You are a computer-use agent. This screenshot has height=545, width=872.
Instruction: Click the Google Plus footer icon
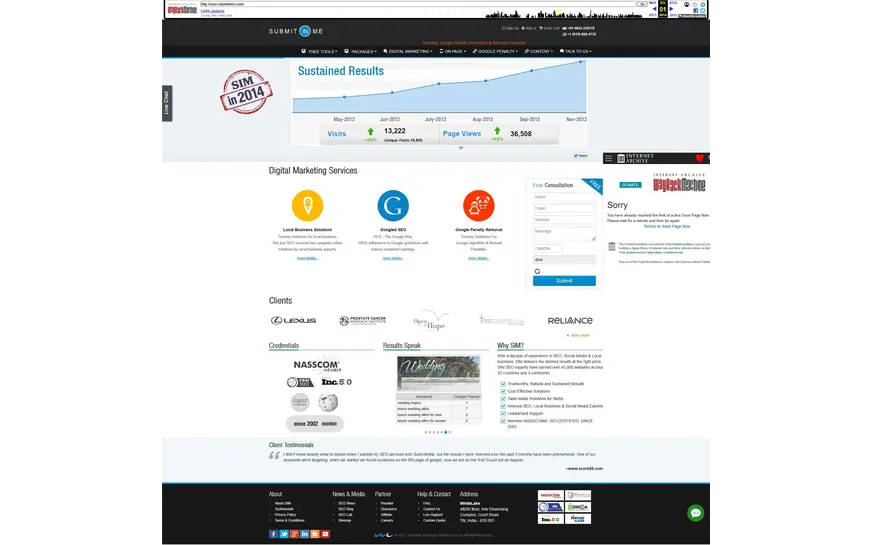click(x=294, y=534)
